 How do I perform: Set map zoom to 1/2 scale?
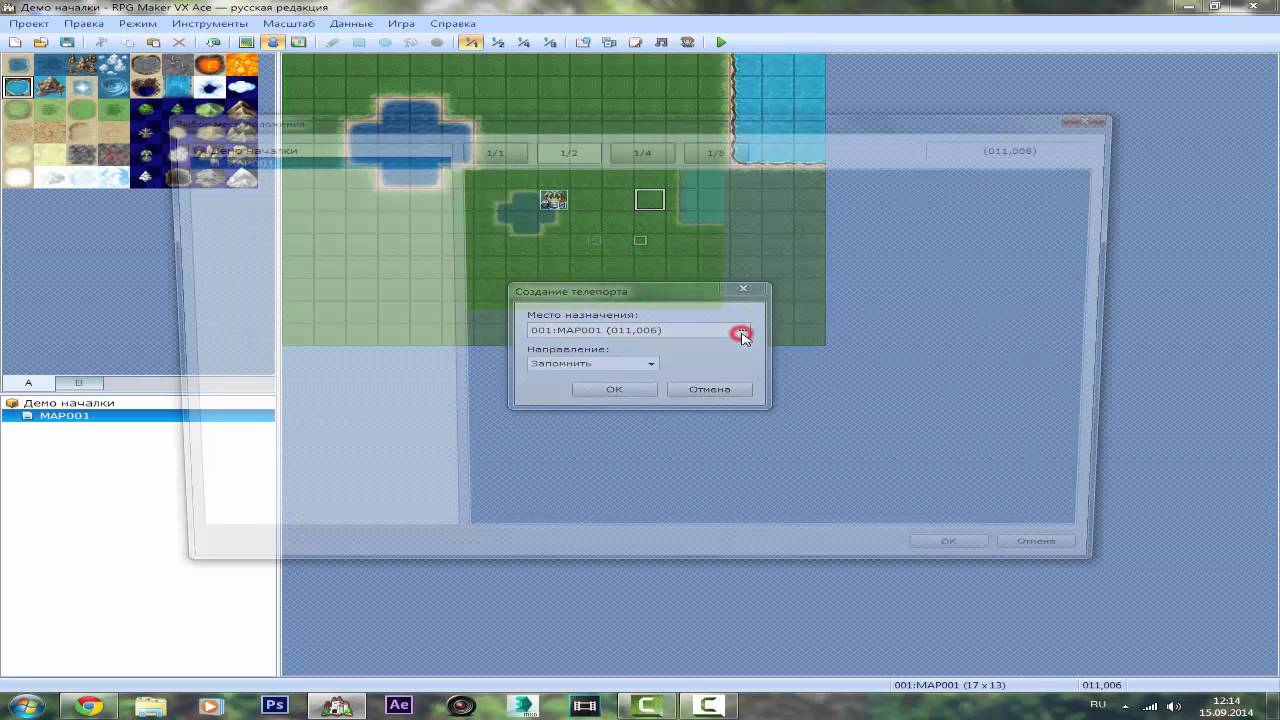click(497, 42)
